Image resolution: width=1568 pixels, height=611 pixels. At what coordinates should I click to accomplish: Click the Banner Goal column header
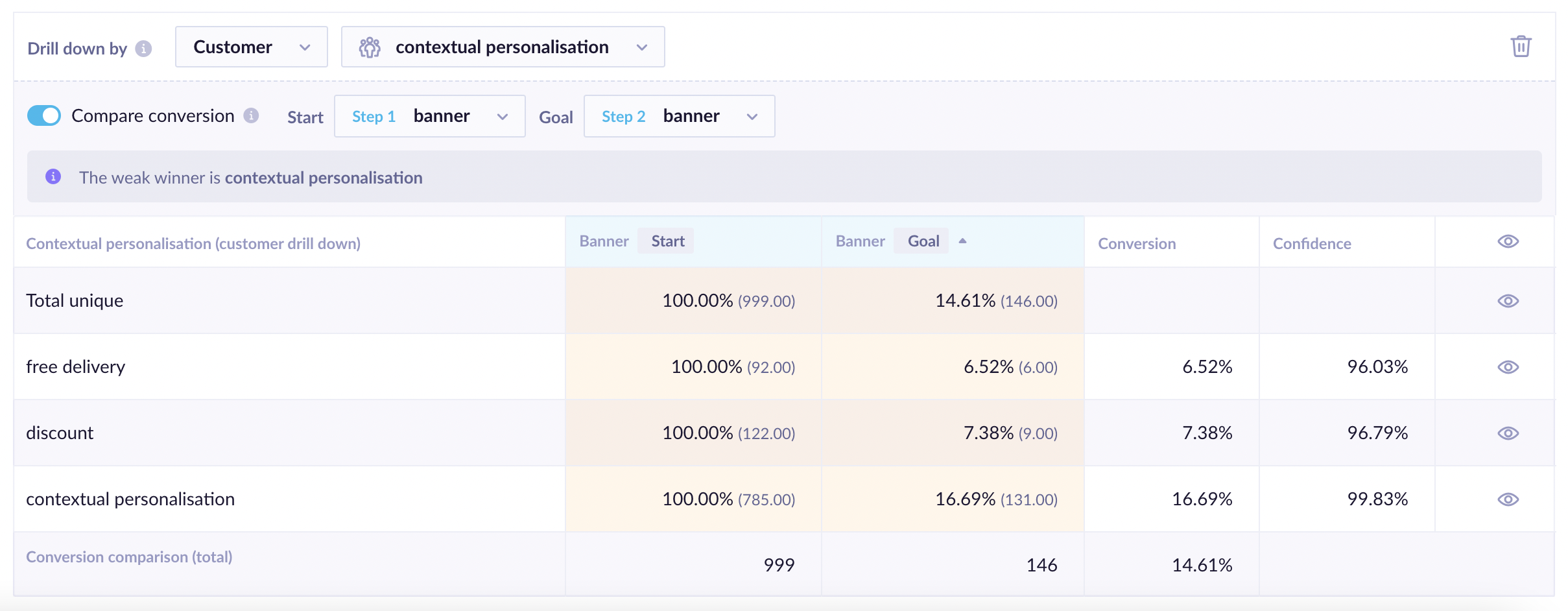953,241
